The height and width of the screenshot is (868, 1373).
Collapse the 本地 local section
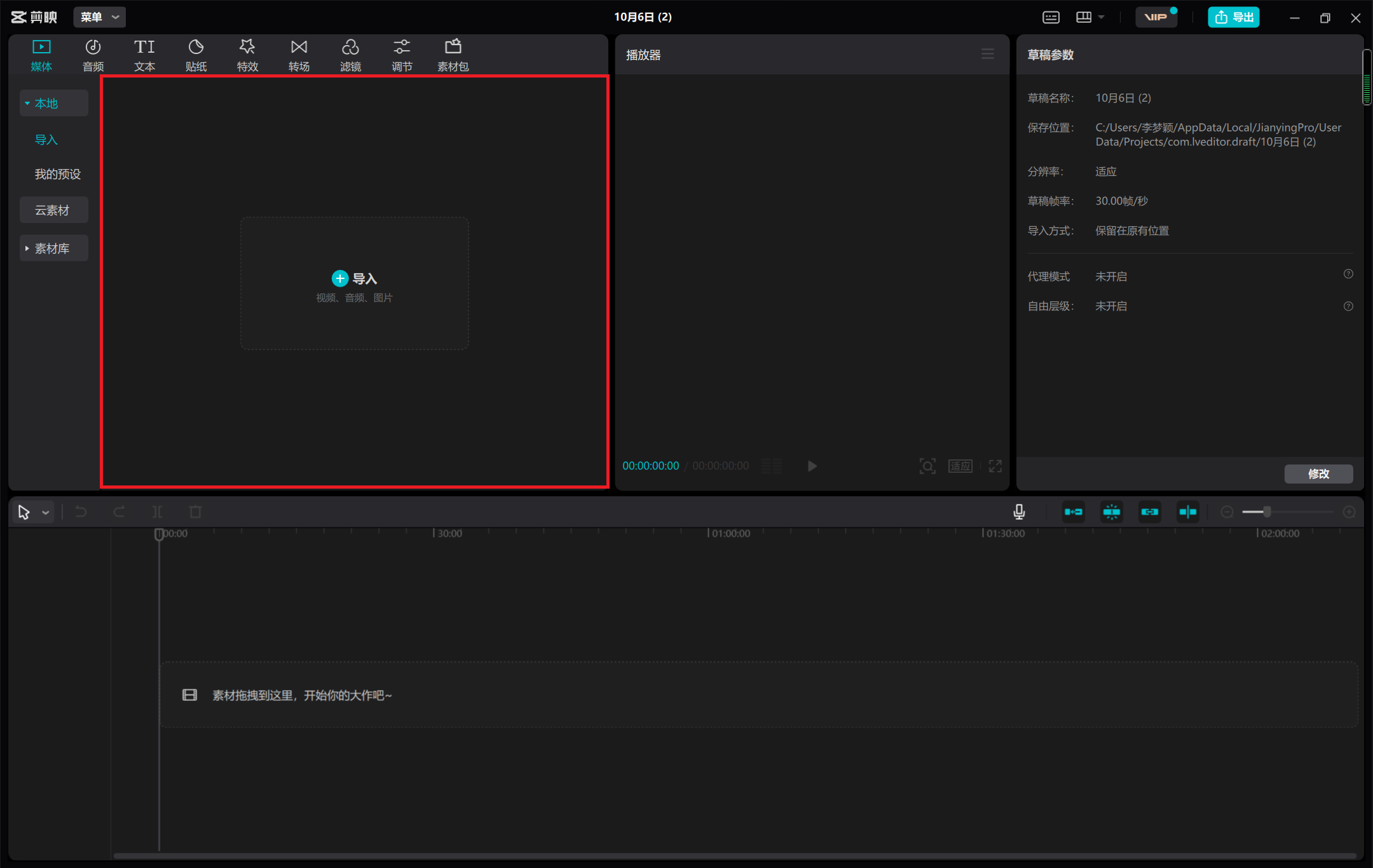(x=54, y=103)
